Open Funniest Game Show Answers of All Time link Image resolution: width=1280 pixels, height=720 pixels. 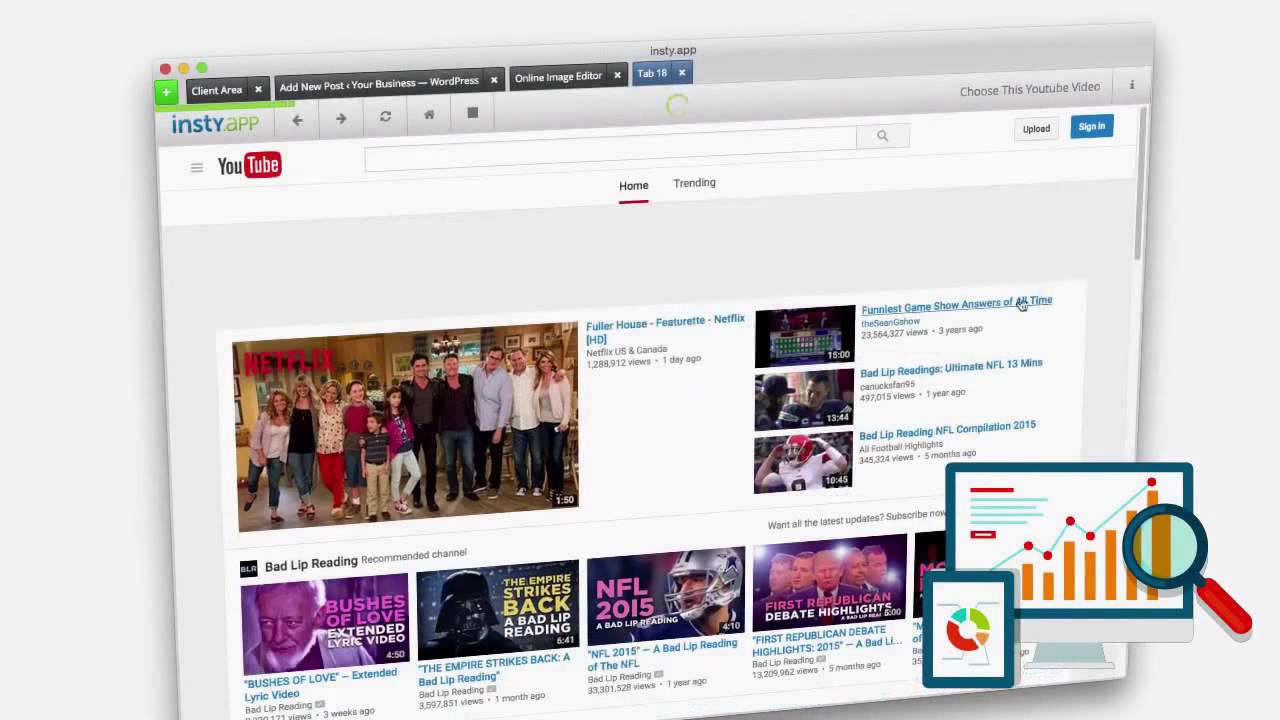[x=957, y=304]
